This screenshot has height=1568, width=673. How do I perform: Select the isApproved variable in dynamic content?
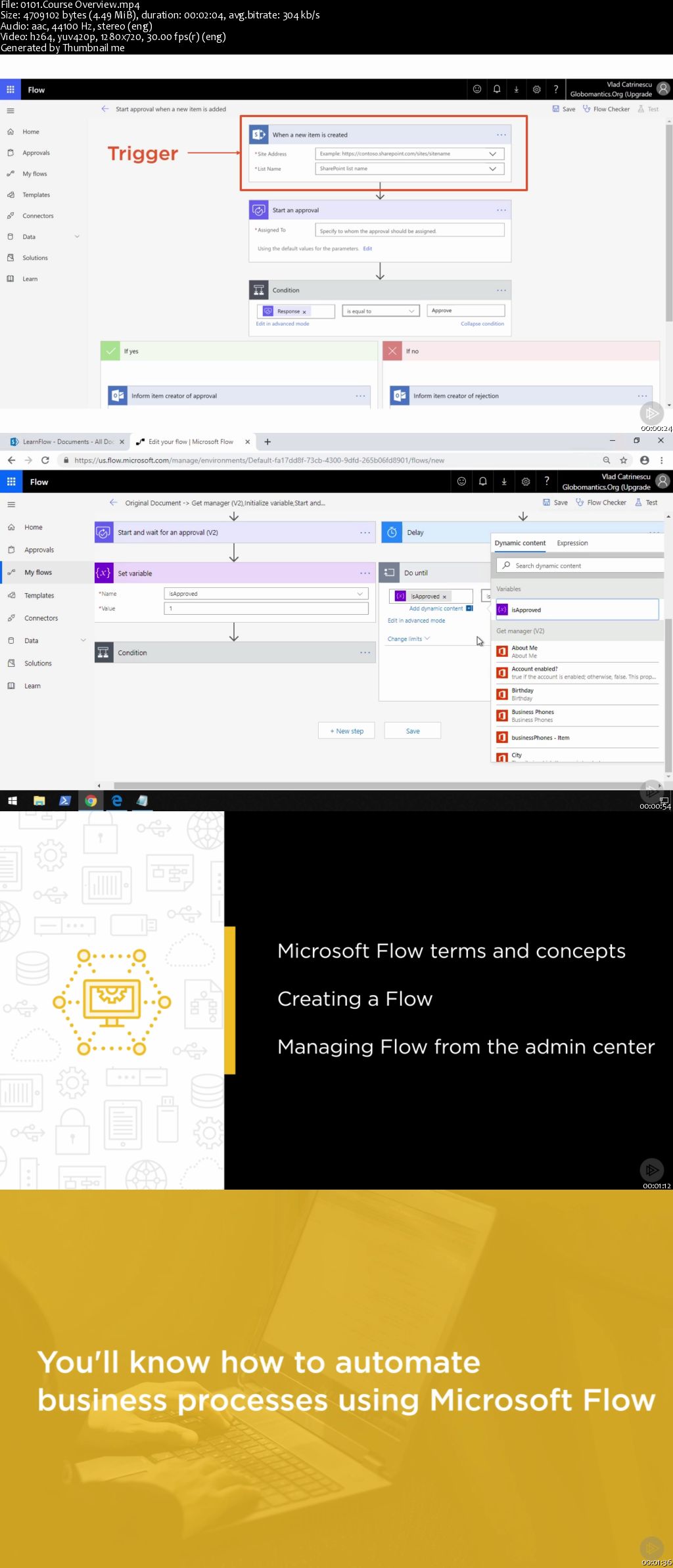coord(577,610)
